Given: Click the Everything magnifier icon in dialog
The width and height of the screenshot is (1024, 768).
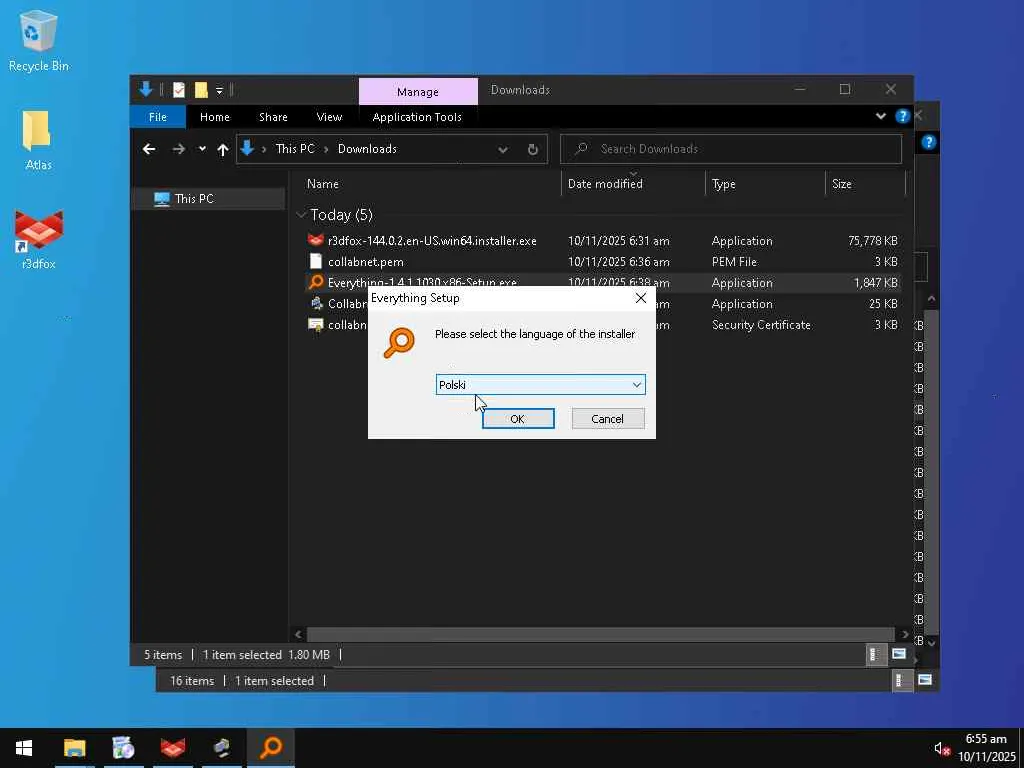Looking at the screenshot, I should click(x=399, y=343).
